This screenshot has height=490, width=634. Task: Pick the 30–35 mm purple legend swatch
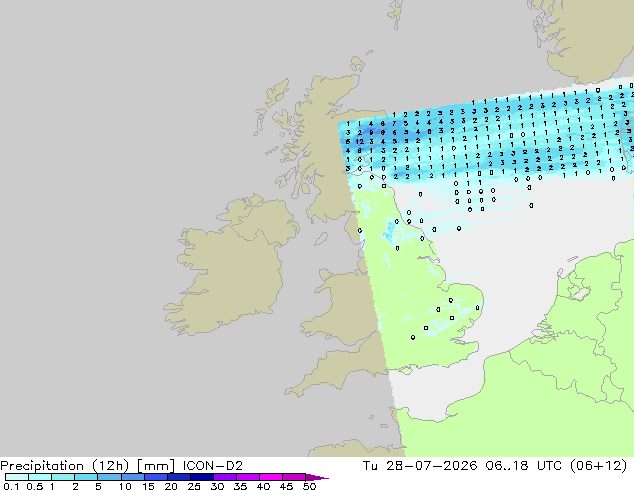pos(225,477)
